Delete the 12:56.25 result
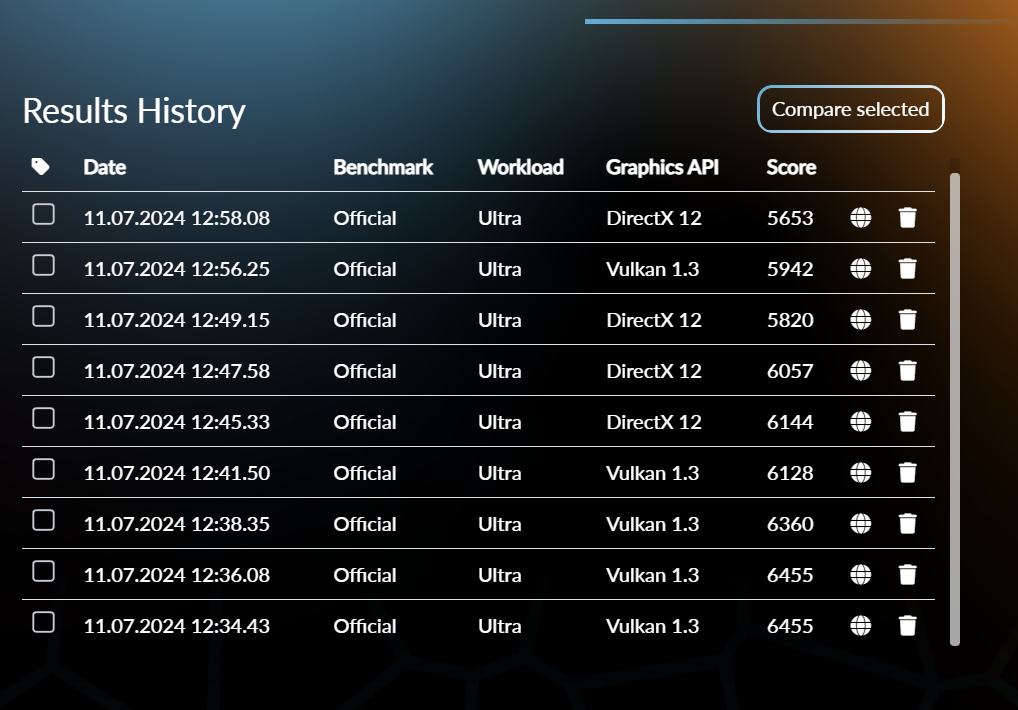Image resolution: width=1018 pixels, height=710 pixels. point(908,269)
